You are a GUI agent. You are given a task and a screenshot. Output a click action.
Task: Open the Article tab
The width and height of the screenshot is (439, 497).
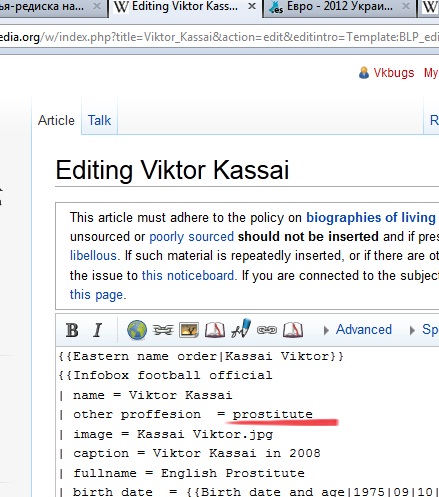coord(56,120)
